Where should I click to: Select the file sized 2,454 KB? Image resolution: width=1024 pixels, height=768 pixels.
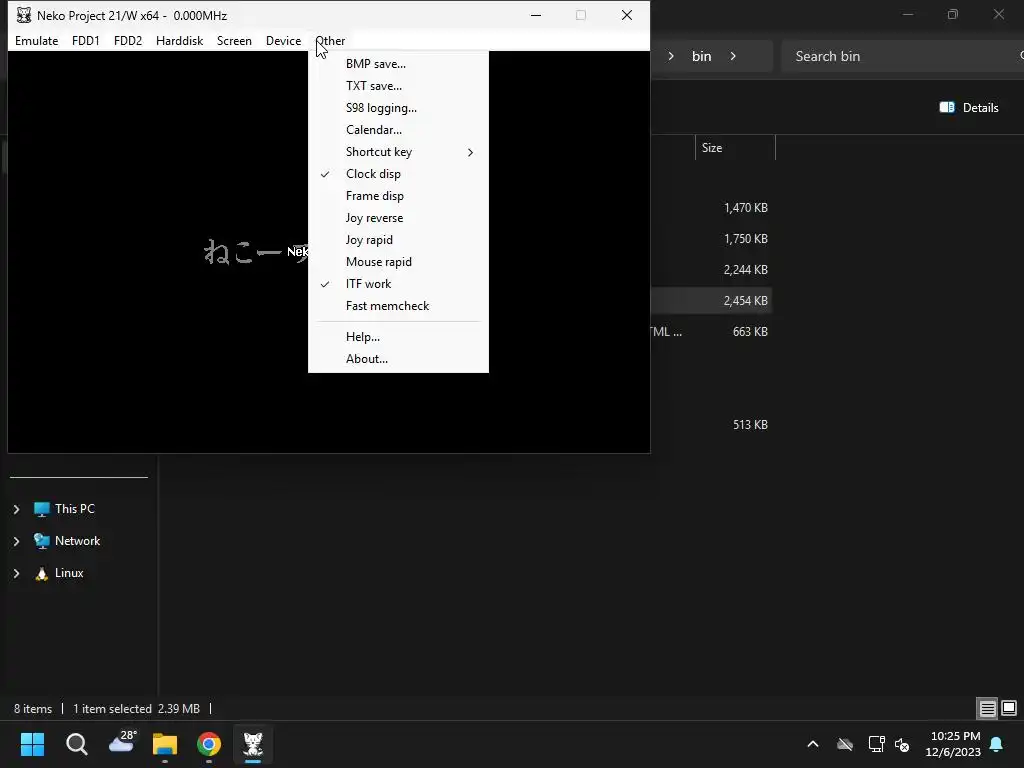pos(745,301)
